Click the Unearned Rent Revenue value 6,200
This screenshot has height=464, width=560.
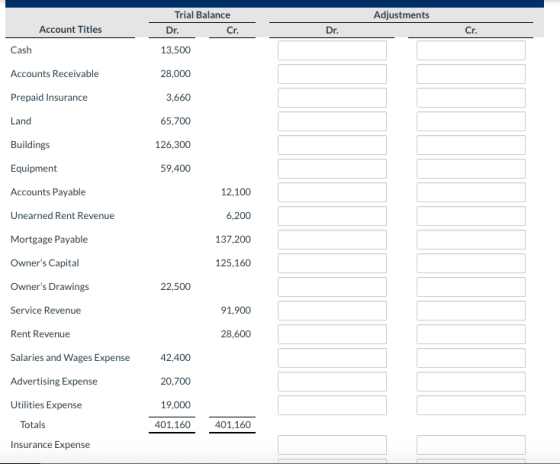point(238,216)
